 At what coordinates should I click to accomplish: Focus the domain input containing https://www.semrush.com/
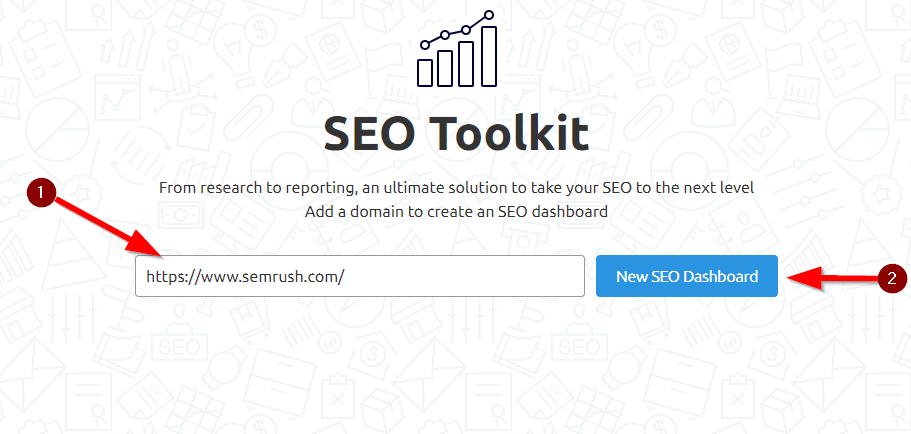[359, 276]
